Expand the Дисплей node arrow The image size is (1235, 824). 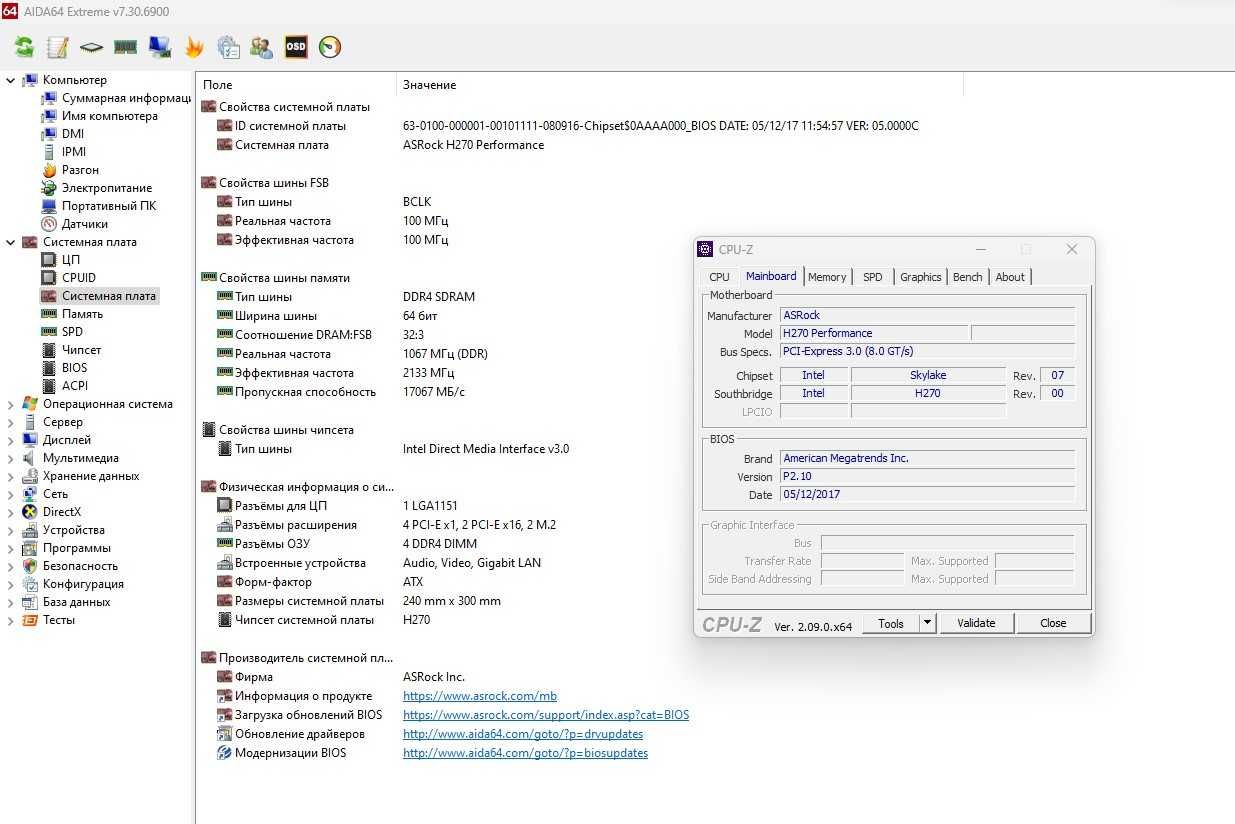click(x=10, y=440)
